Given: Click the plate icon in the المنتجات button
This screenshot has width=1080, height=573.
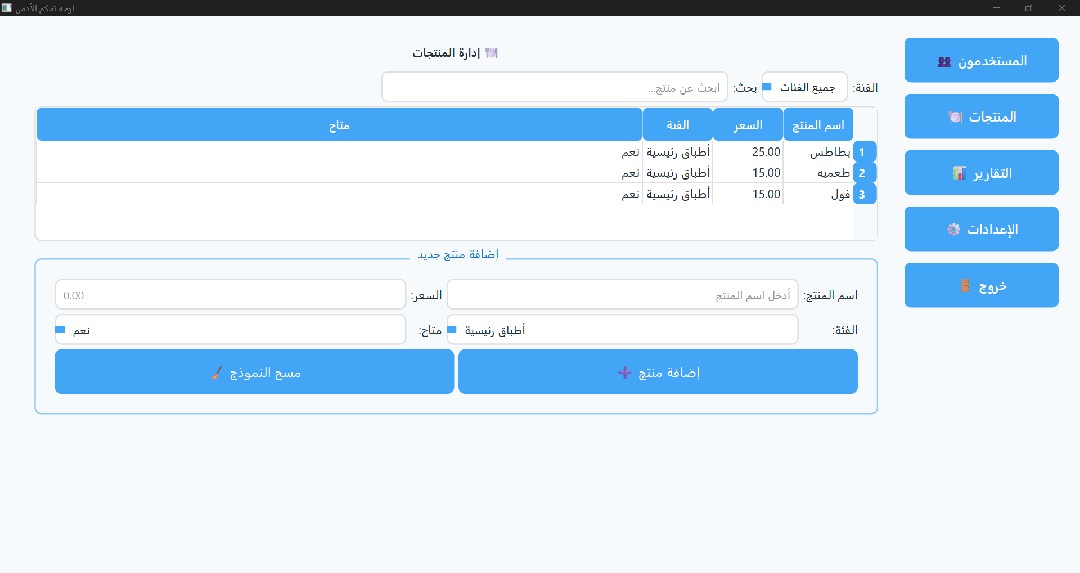Looking at the screenshot, I should point(954,117).
